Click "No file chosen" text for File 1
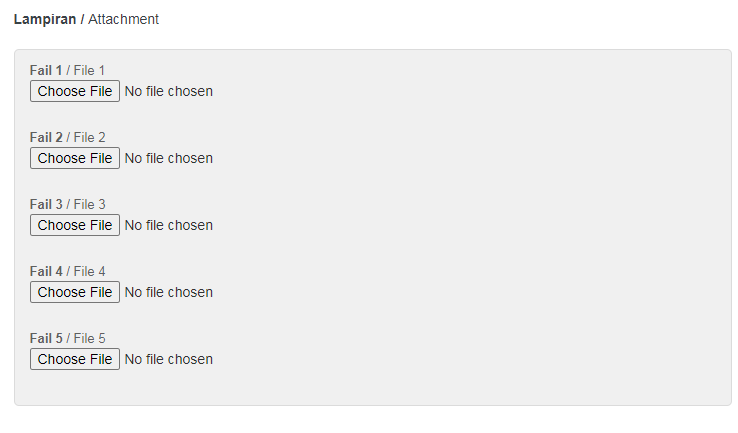Screen dimensions: 738x433 point(168,91)
